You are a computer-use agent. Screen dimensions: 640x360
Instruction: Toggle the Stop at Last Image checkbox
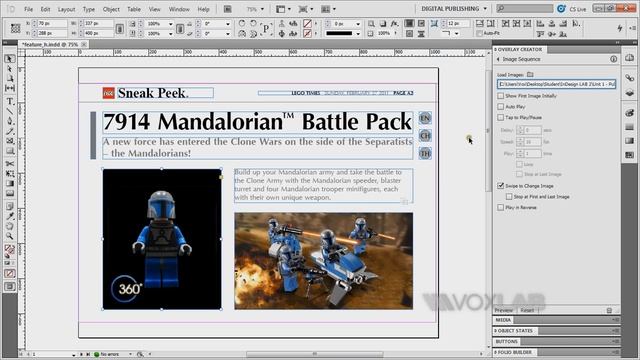tap(519, 174)
